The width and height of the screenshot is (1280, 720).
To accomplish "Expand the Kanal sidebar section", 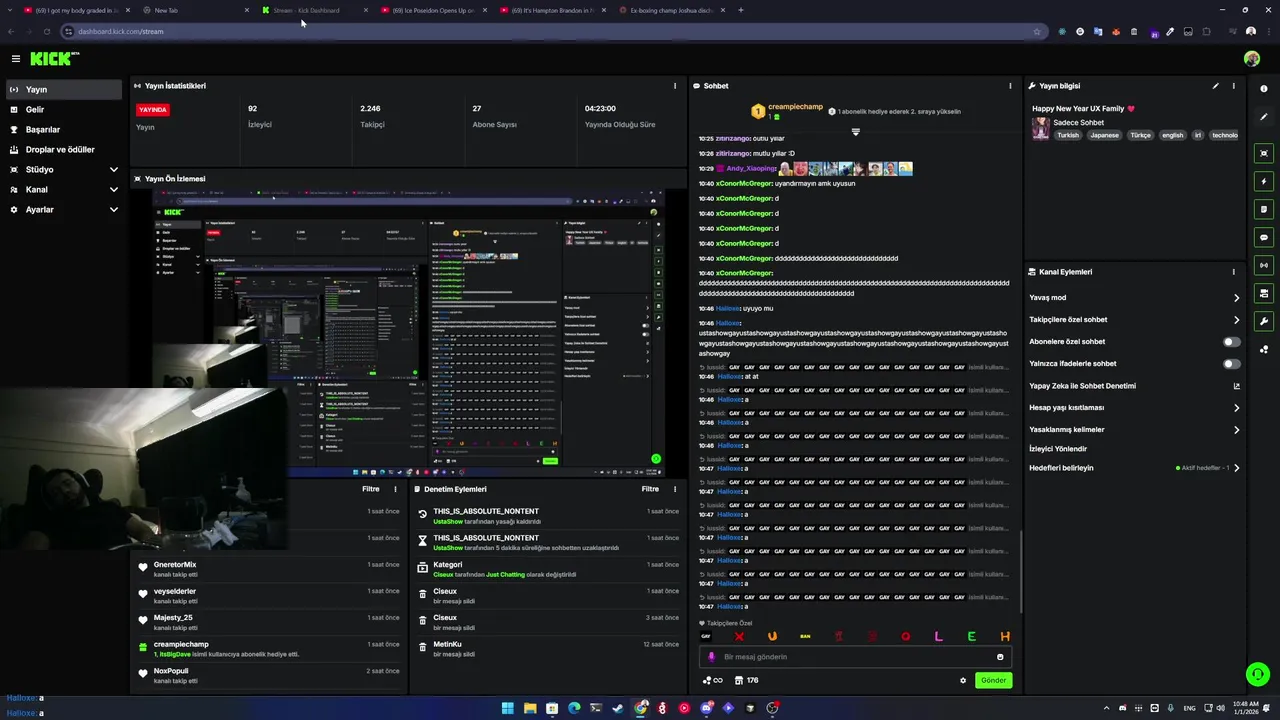I will (64, 189).
